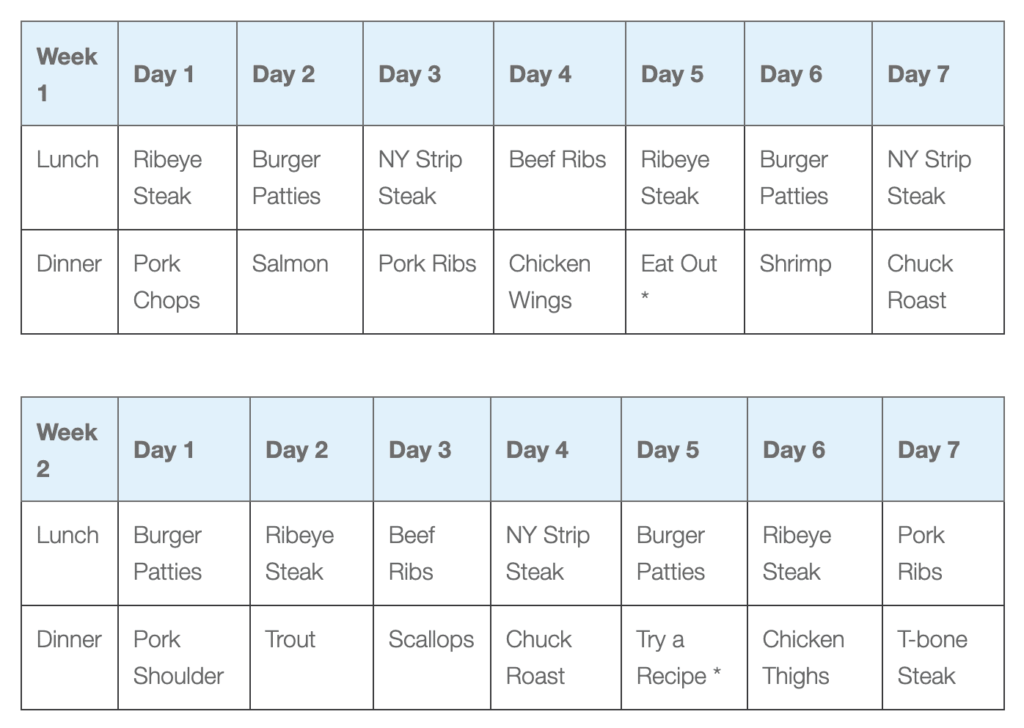Select Week 2 Pork Ribs lunch cell
This screenshot has height=728, width=1024.
944,554
